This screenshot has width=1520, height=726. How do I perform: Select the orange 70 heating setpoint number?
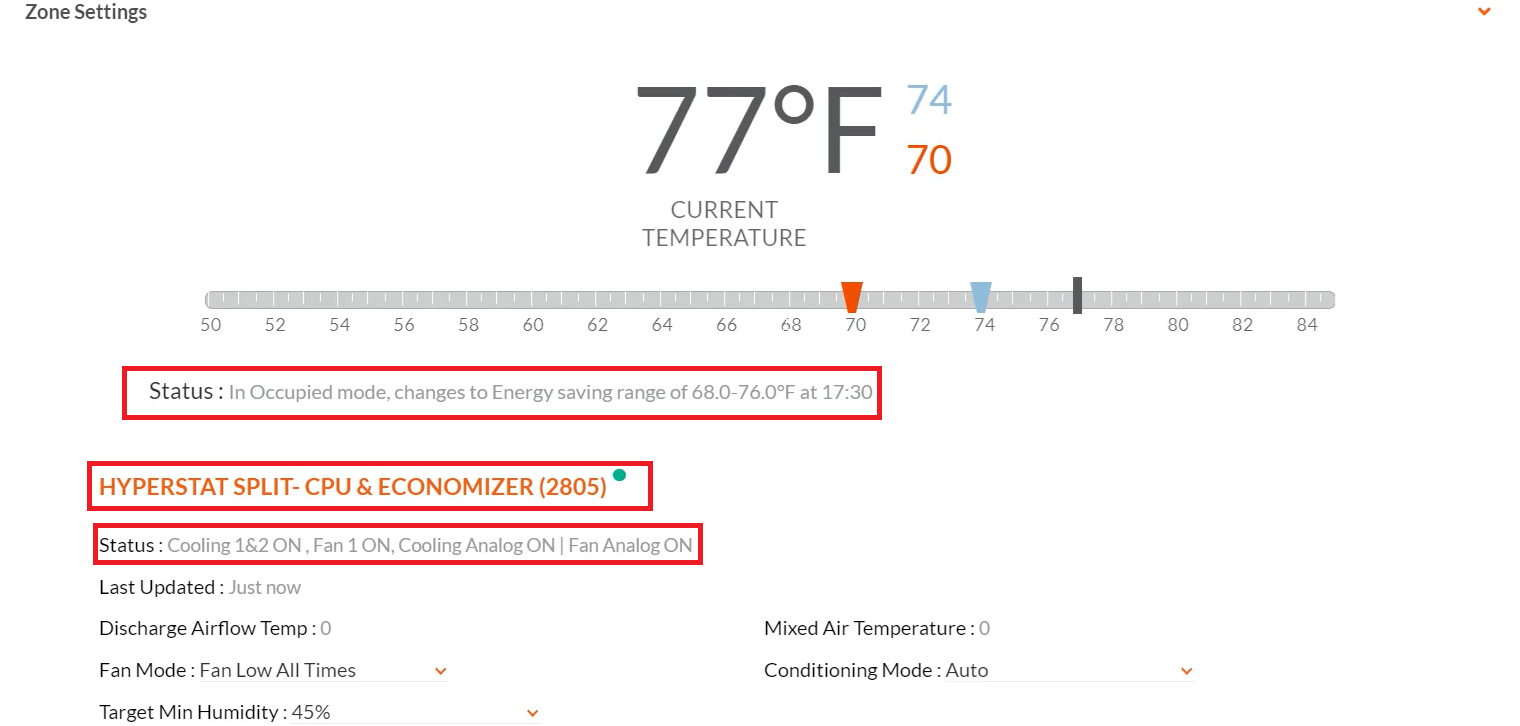928,160
